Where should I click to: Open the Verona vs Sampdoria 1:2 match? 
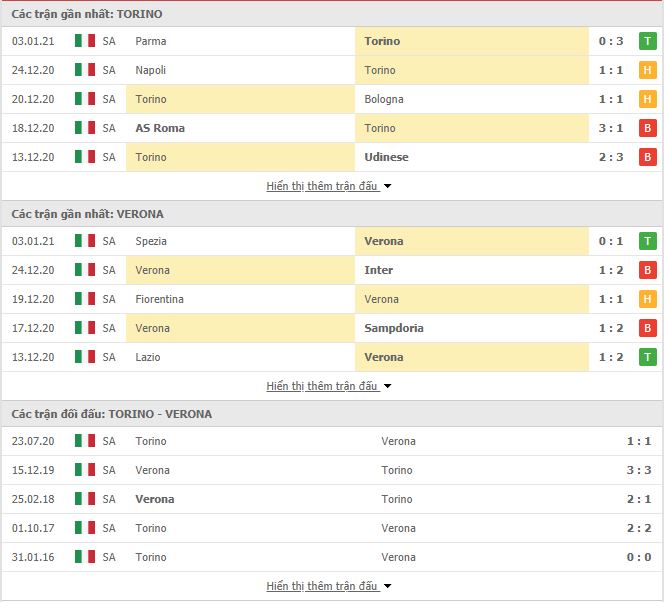pyautogui.click(x=332, y=328)
